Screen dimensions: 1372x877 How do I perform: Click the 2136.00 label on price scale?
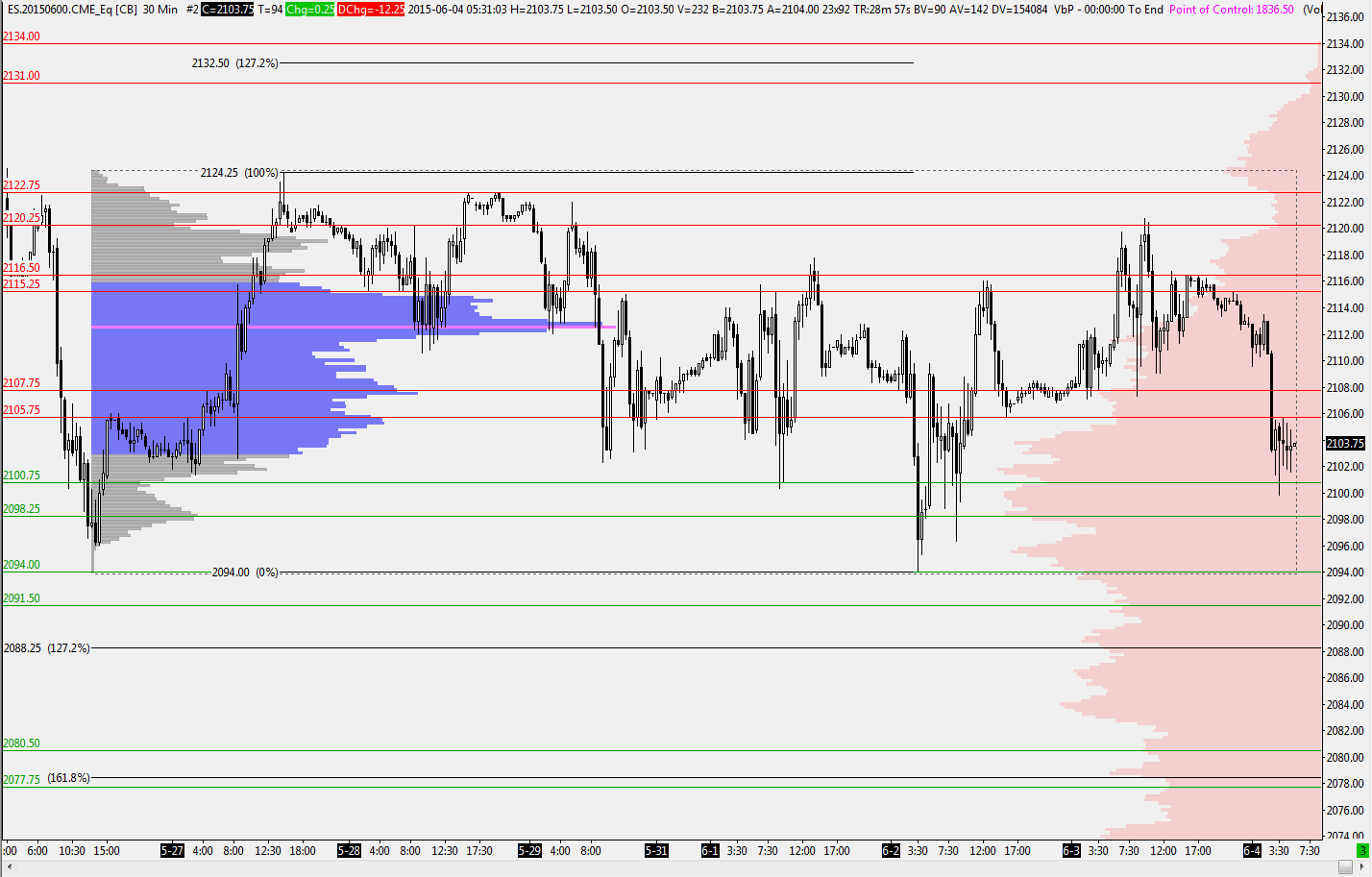pos(1345,17)
